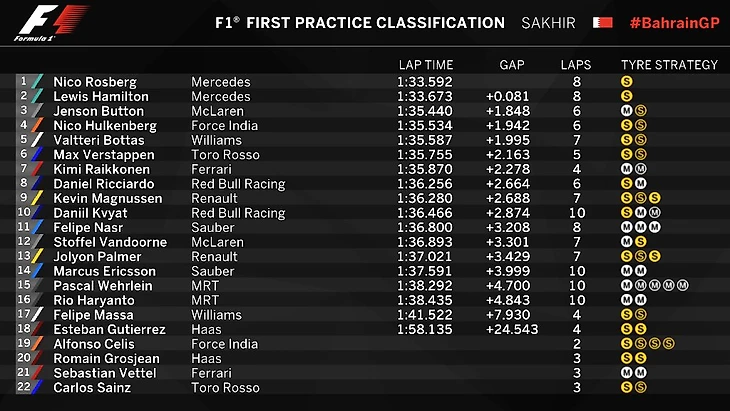Click the Mercedes team stripe beside position 1
Screen dimensions: 730x411
[x=37, y=81]
